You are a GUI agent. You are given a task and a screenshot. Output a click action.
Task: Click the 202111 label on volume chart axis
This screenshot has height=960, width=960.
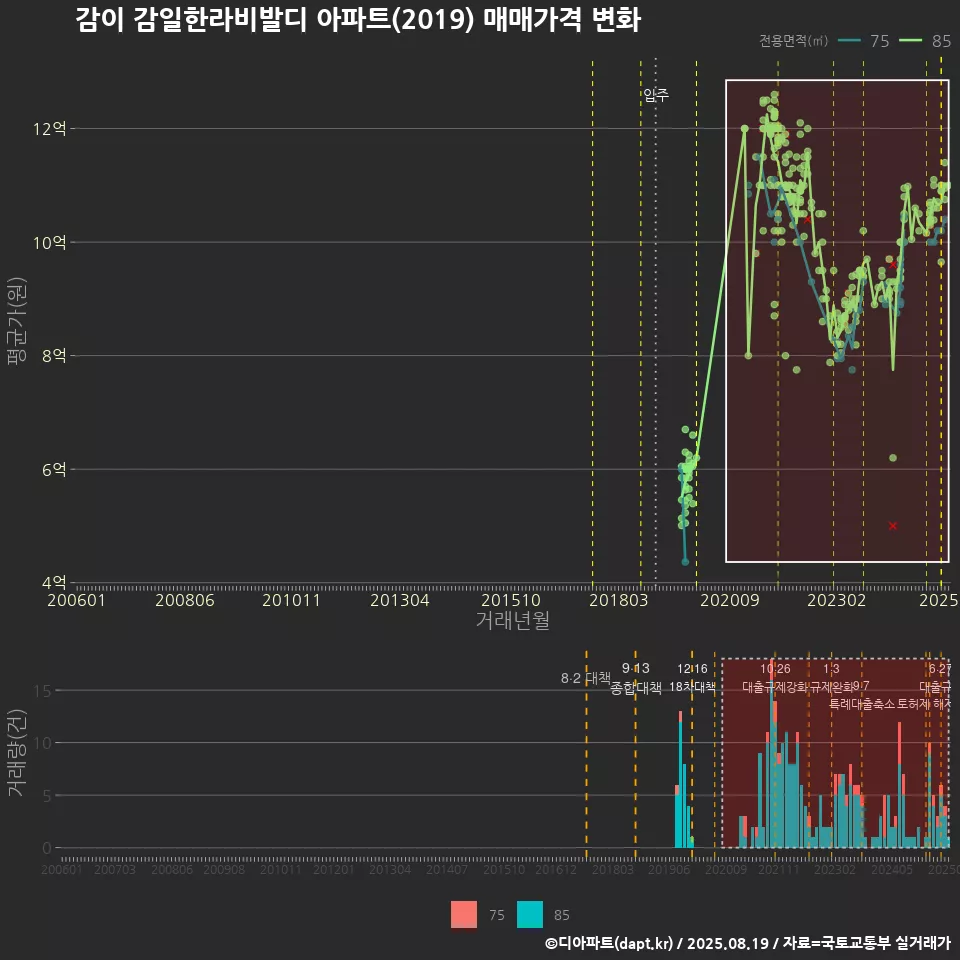click(779, 869)
